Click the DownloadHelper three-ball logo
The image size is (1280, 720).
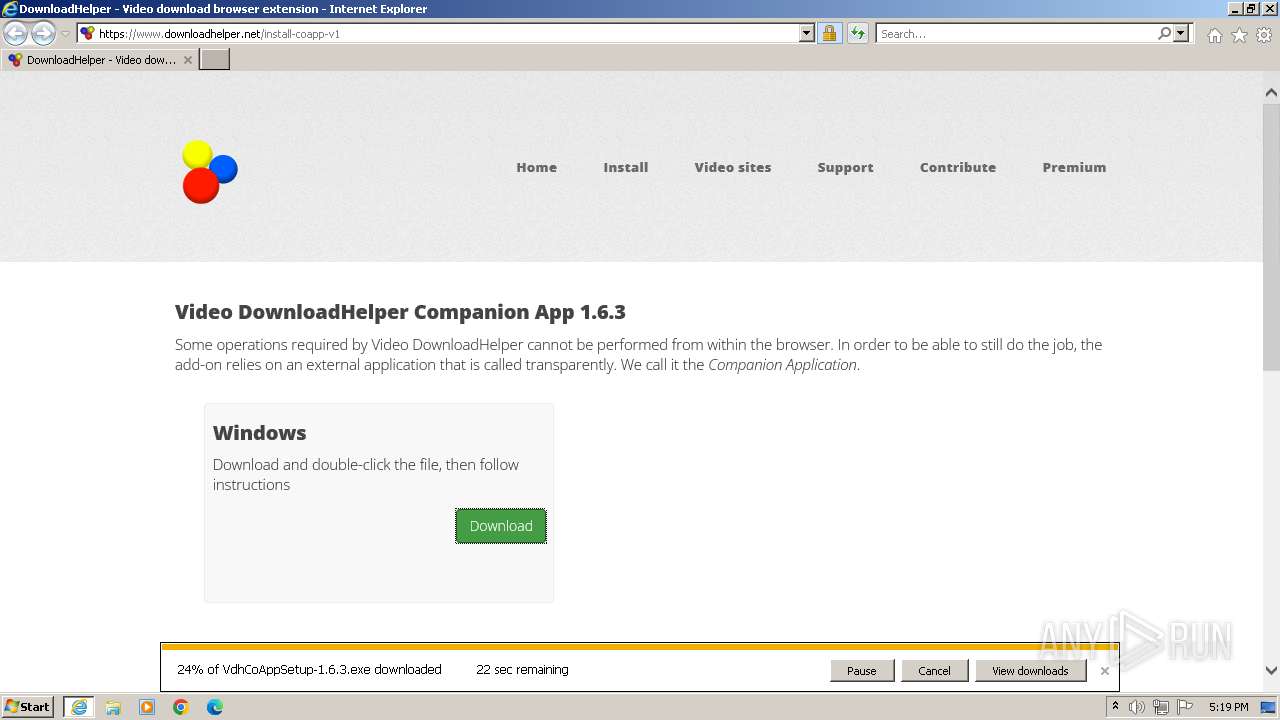tap(209, 171)
